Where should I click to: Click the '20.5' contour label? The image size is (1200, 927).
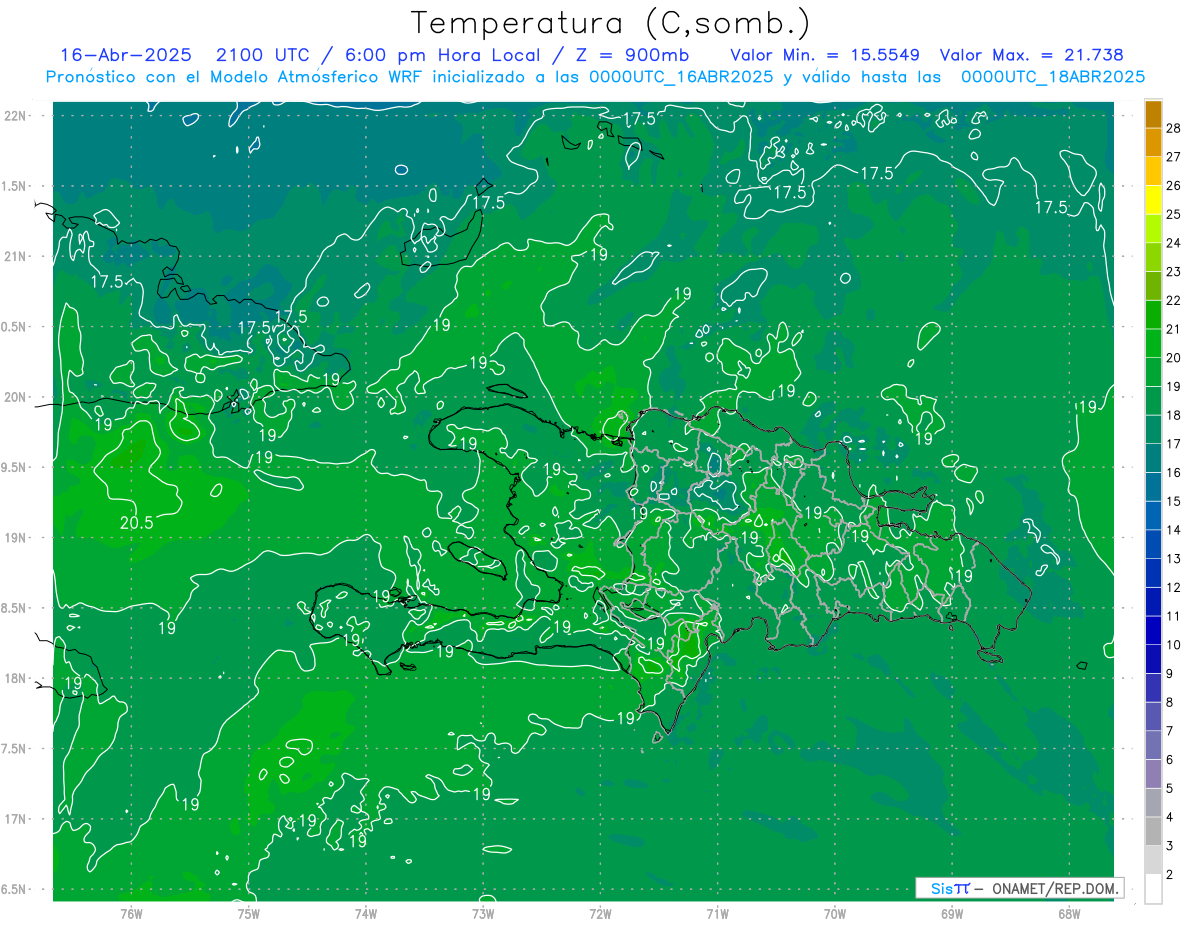click(136, 523)
